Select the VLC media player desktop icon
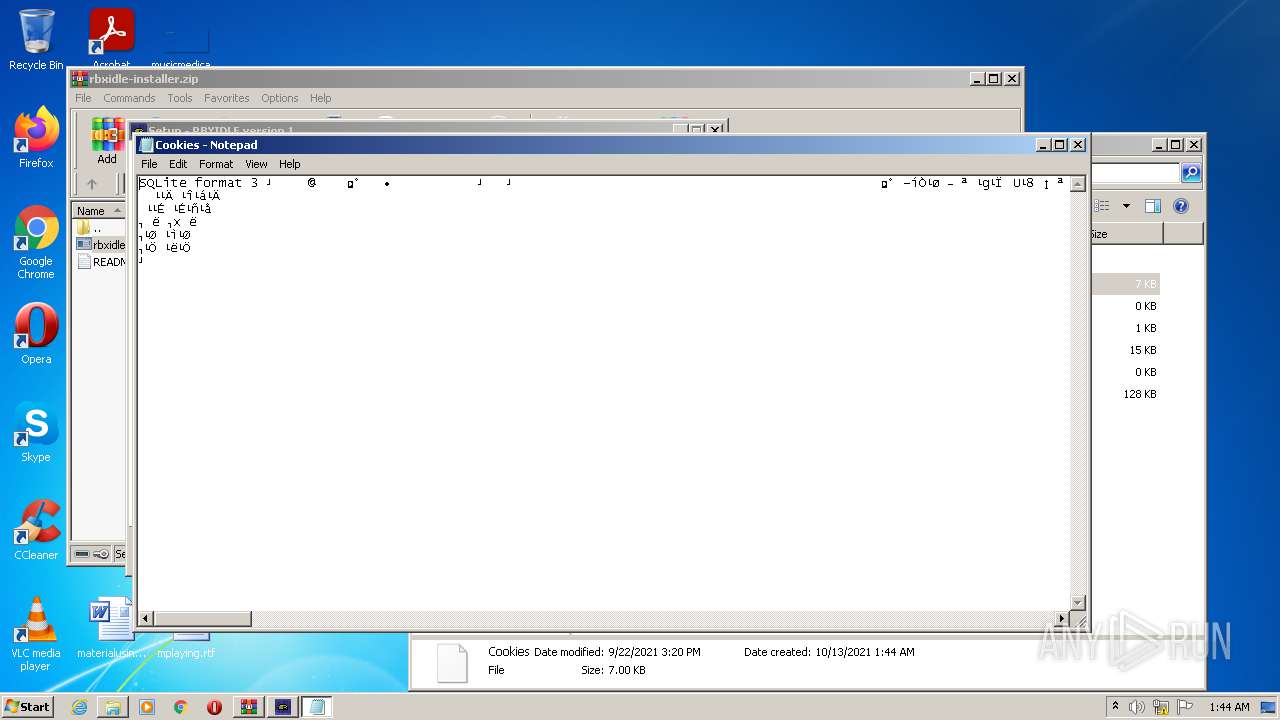The height and width of the screenshot is (720, 1280). coord(36,634)
